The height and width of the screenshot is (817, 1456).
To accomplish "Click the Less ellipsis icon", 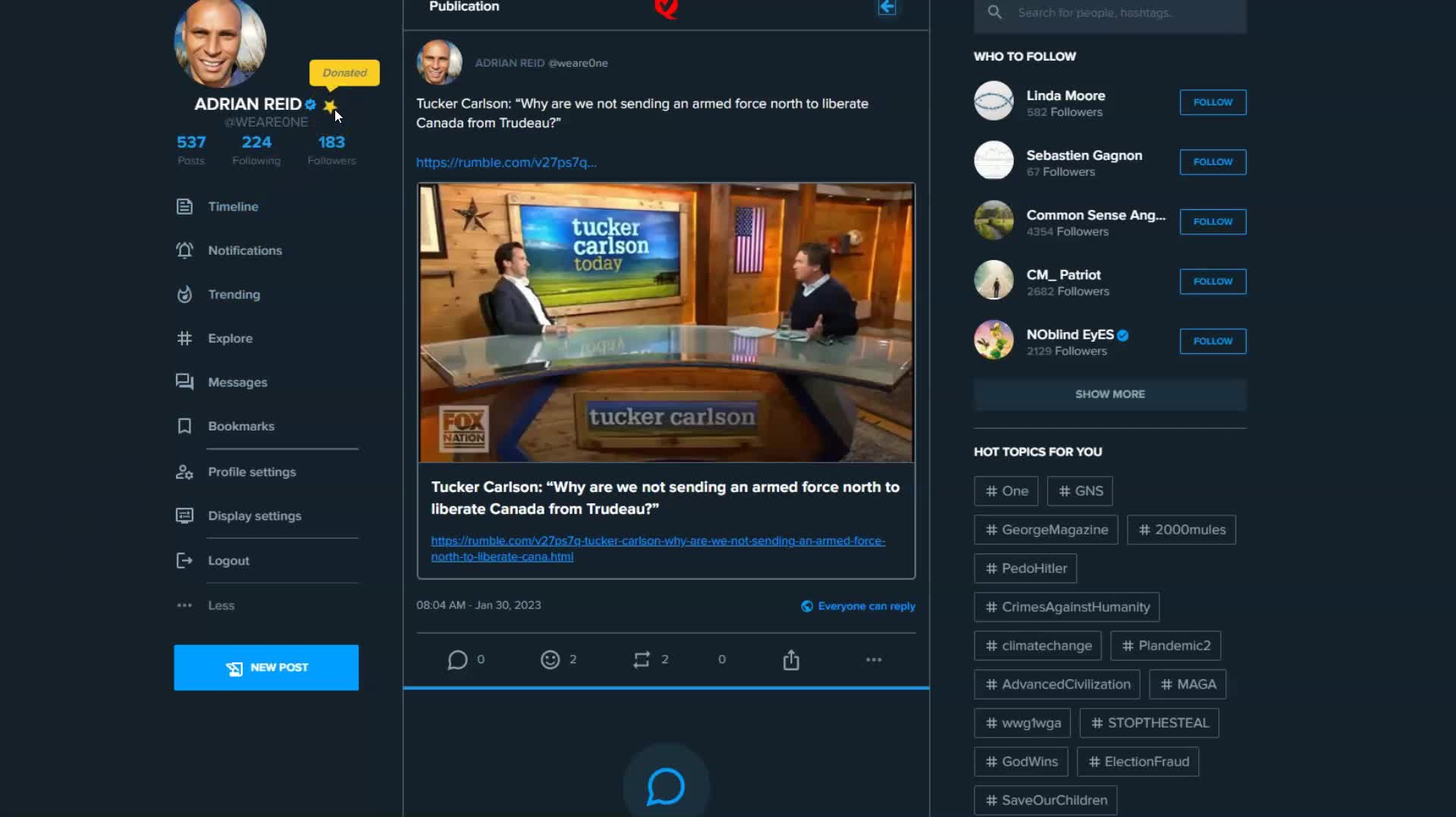I will (x=184, y=605).
